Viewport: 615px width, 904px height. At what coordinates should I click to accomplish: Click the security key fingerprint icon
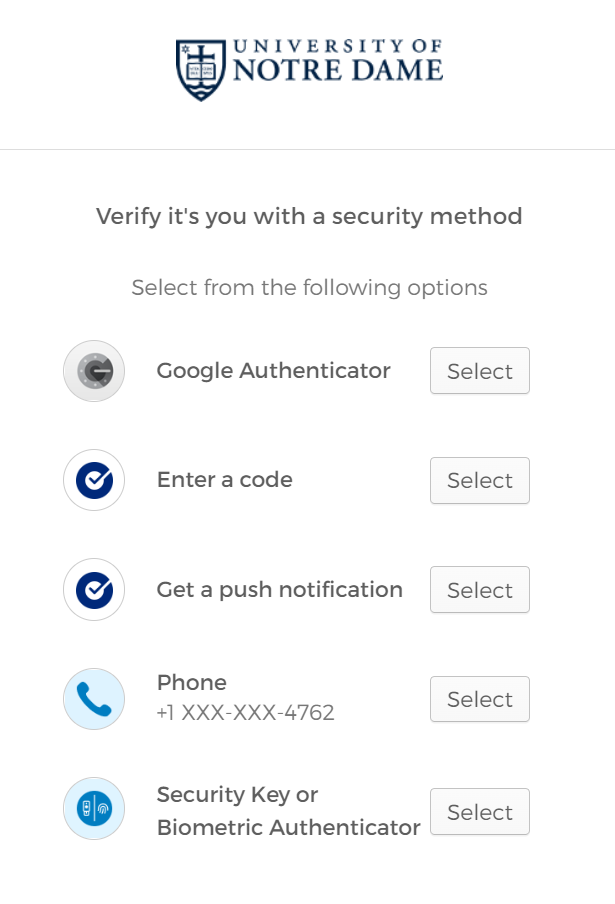[94, 808]
